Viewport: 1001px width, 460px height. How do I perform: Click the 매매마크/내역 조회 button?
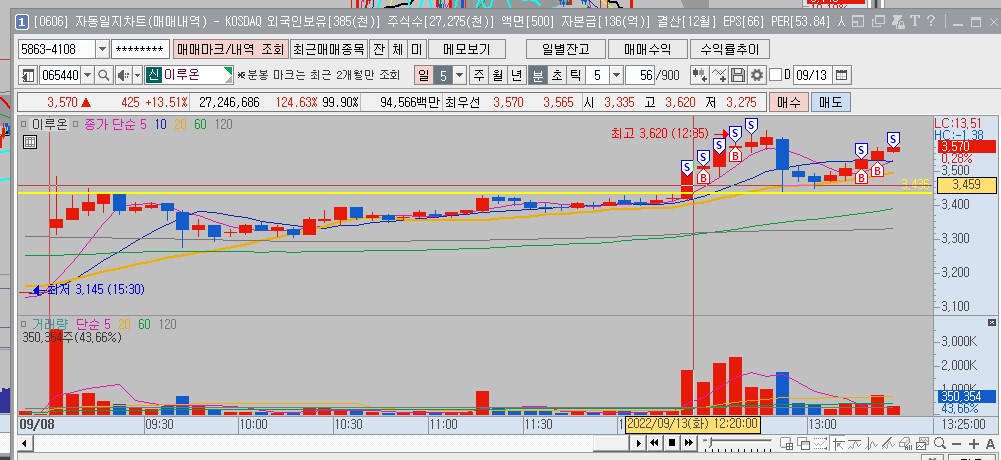point(229,49)
